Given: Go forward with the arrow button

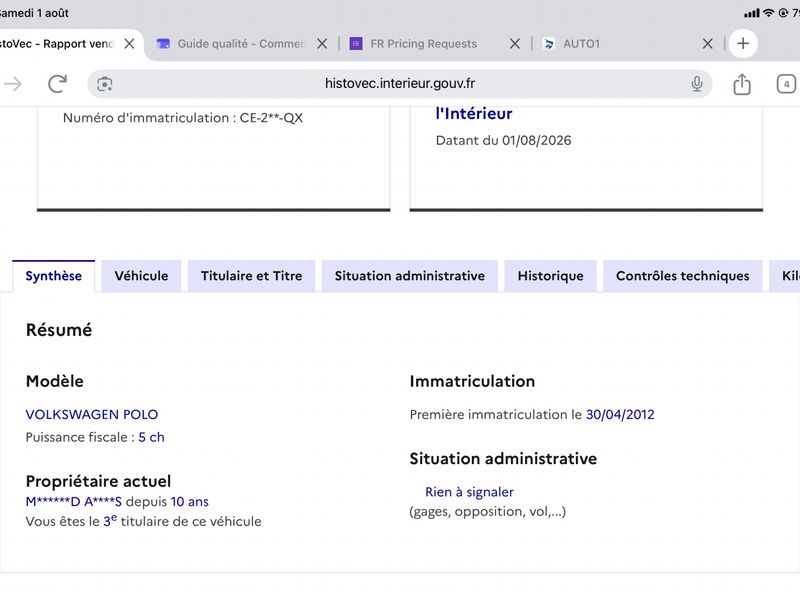Looking at the screenshot, I should tap(12, 84).
